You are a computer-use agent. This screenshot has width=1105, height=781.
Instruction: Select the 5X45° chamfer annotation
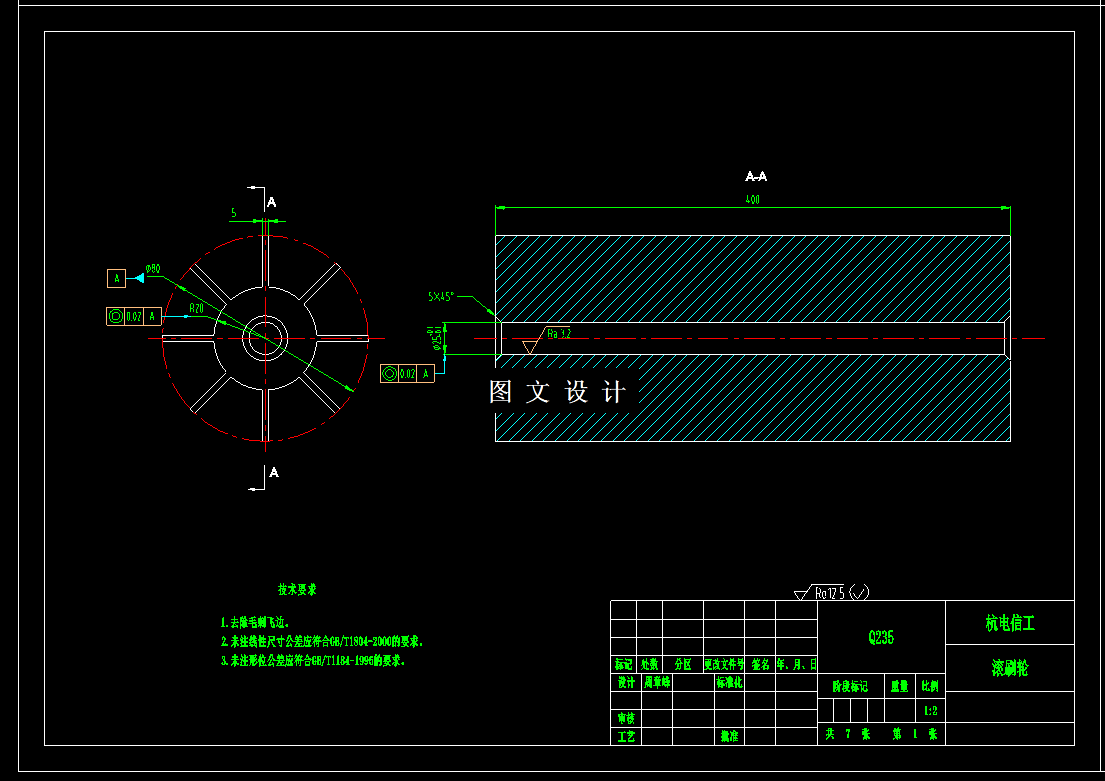pos(441,297)
